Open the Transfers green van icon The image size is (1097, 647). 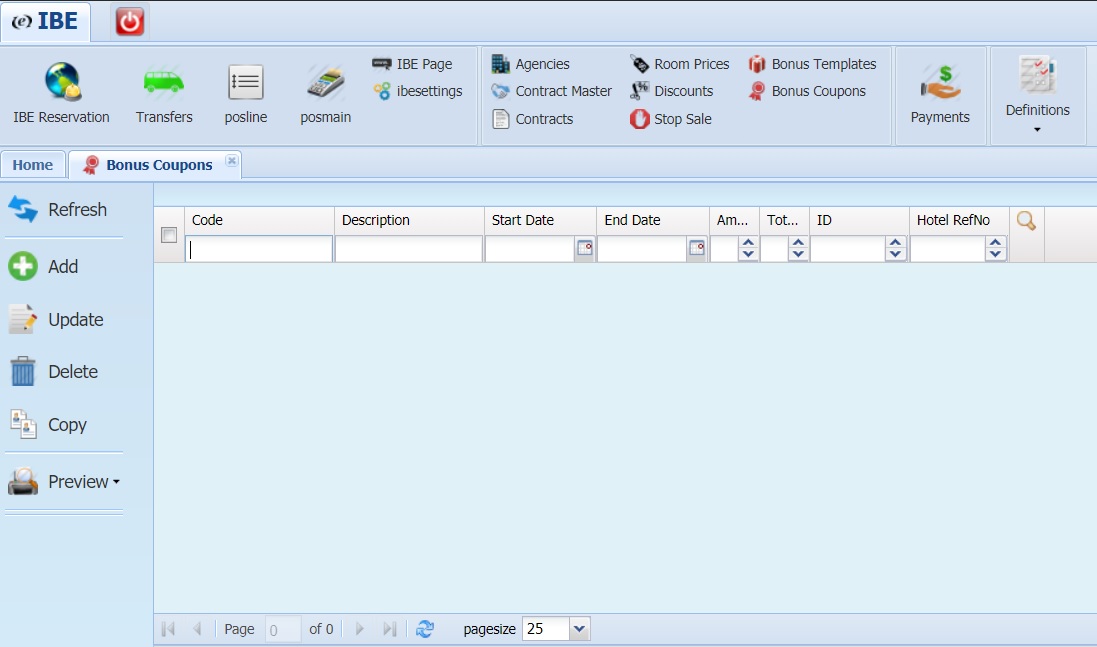[x=164, y=82]
